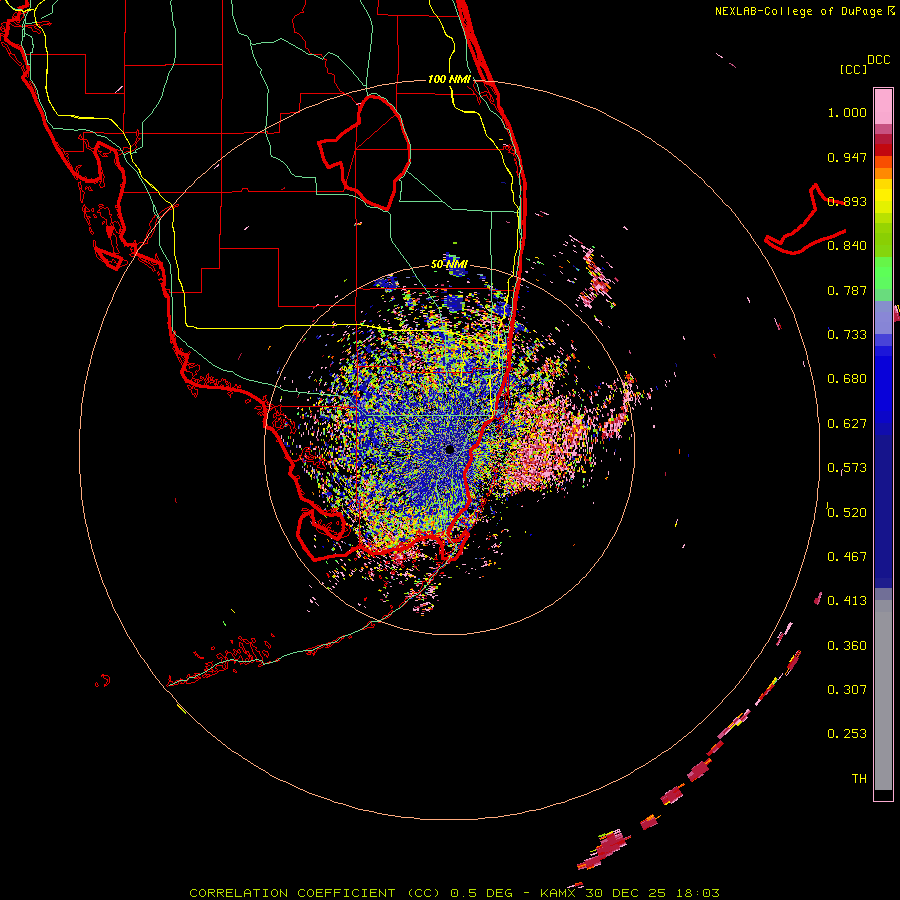Viewport: 900px width, 900px height.
Task: Click the 0.413 scale value
Action: 847,601
